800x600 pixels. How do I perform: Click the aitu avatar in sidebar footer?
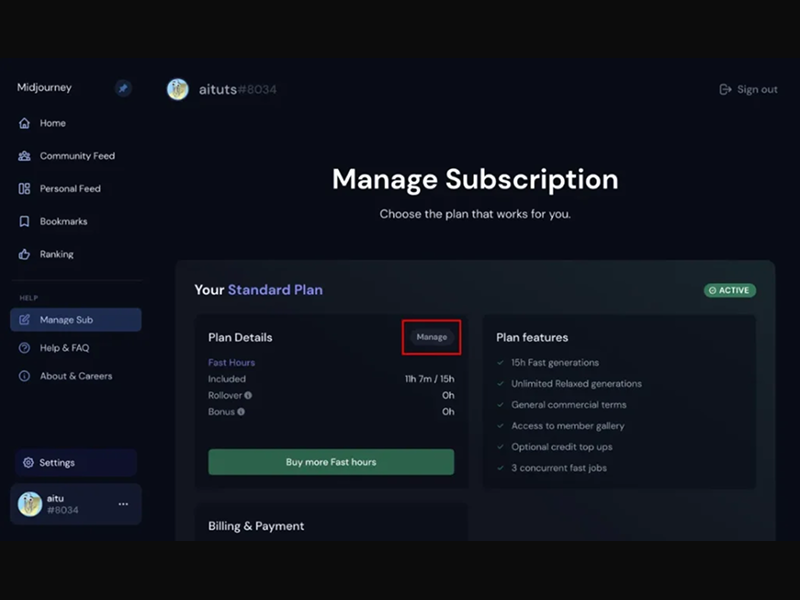pyautogui.click(x=30, y=504)
